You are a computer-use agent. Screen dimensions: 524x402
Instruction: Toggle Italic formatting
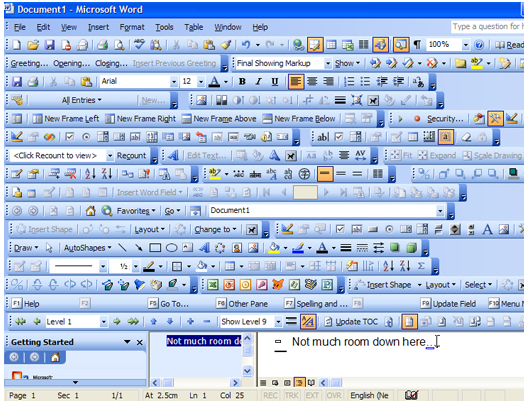[258, 82]
